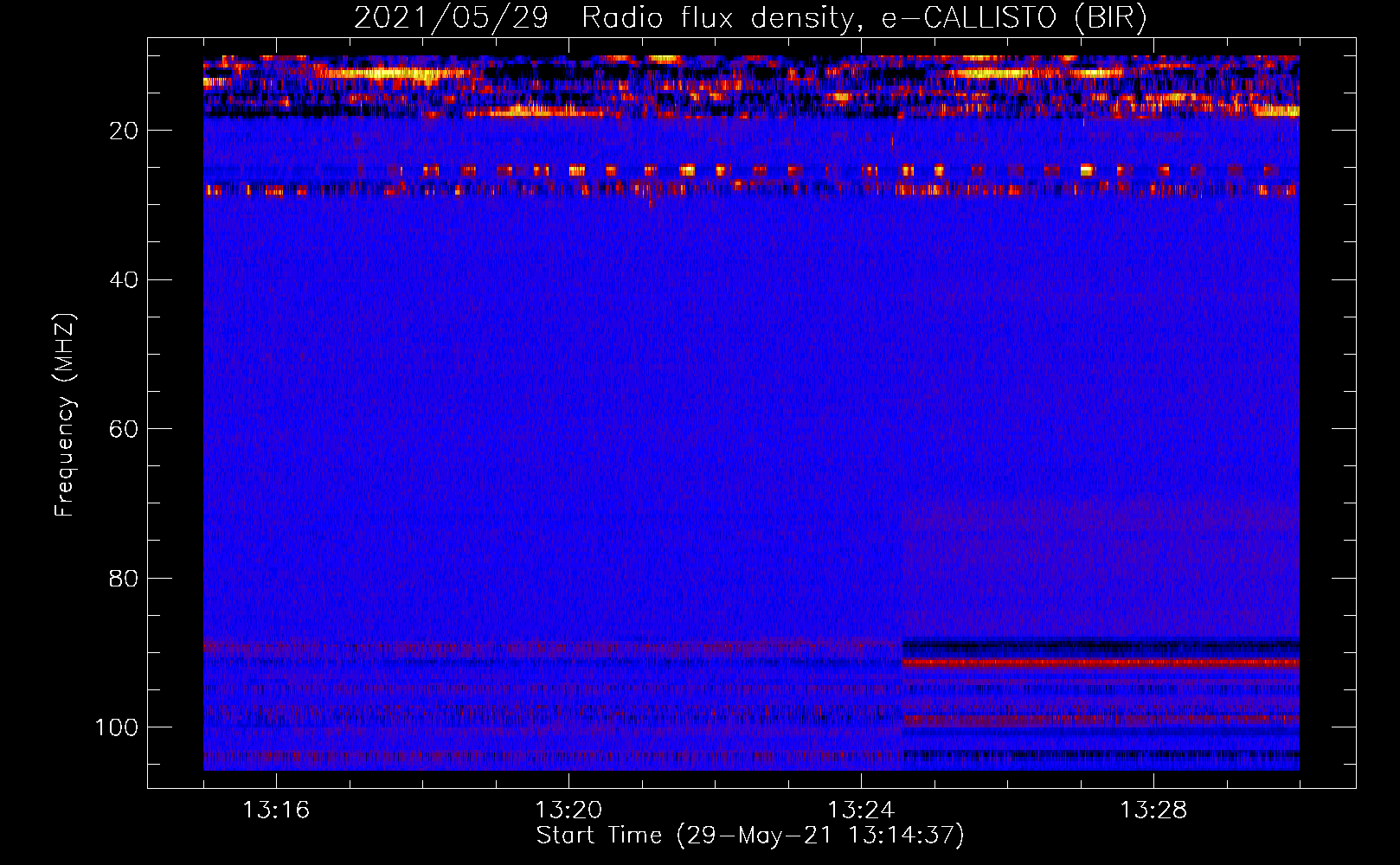This screenshot has height=865, width=1400.
Task: Click the 60 MHz frequency tick label
Action: click(x=123, y=429)
